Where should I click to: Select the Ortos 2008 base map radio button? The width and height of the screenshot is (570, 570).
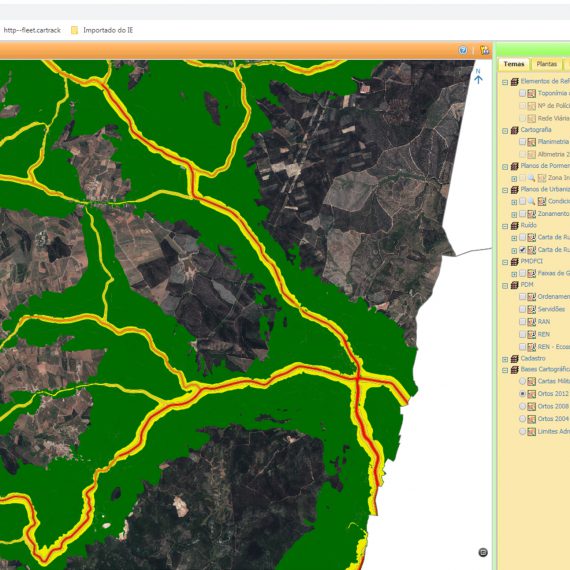(522, 406)
